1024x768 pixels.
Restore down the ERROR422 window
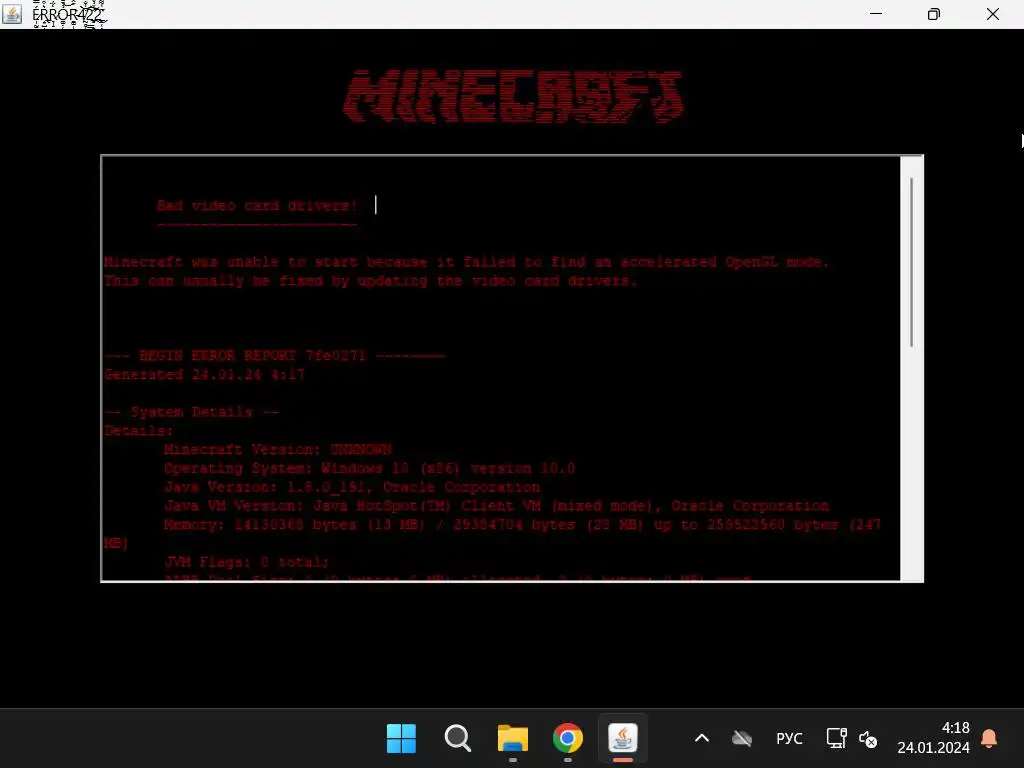click(934, 14)
